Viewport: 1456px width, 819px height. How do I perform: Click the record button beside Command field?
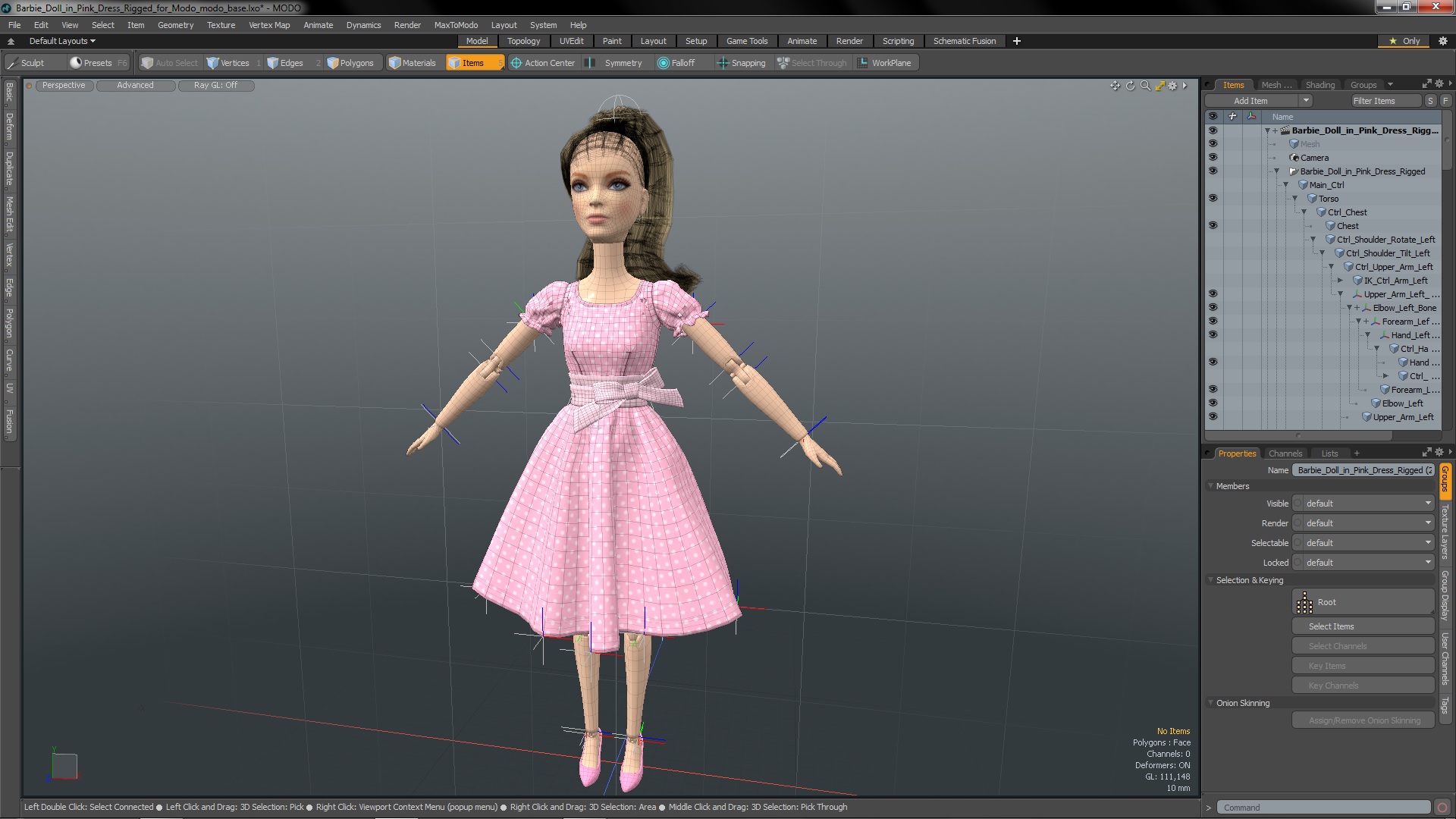[x=1442, y=808]
